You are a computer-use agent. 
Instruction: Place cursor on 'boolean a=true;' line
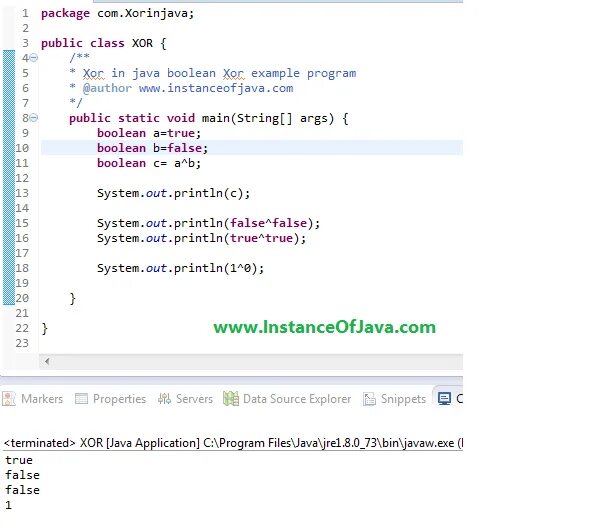149,133
